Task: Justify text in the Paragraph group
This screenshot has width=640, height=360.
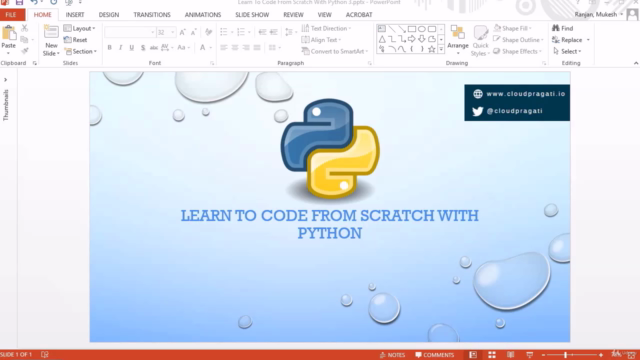Action: coord(257,48)
